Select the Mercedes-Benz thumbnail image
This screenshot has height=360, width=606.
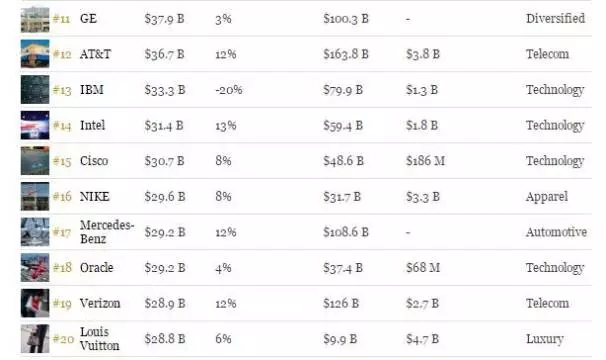[x=35, y=232]
